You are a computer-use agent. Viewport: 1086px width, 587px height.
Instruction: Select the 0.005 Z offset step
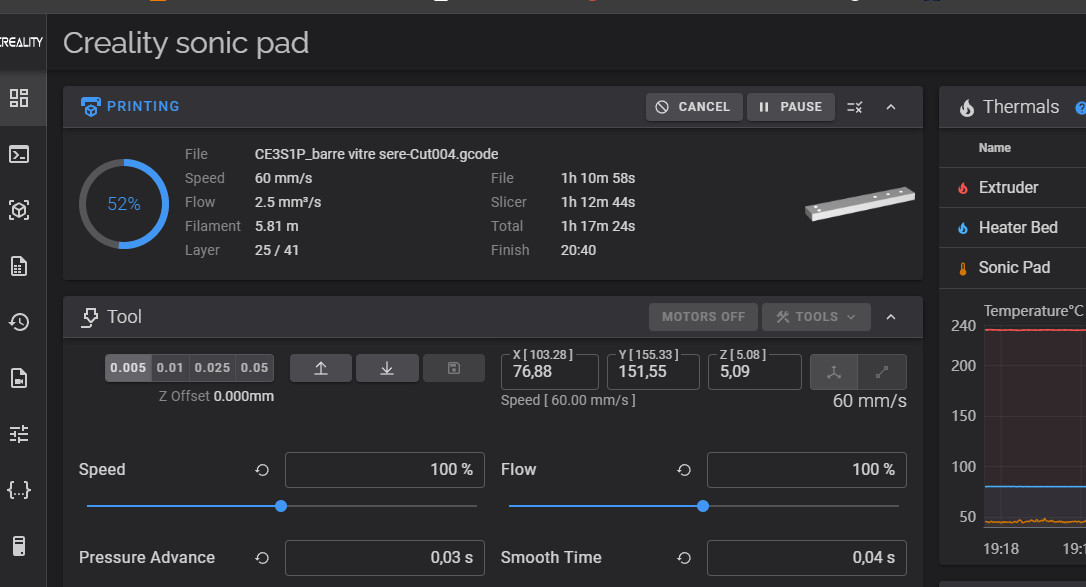pyautogui.click(x=128, y=368)
